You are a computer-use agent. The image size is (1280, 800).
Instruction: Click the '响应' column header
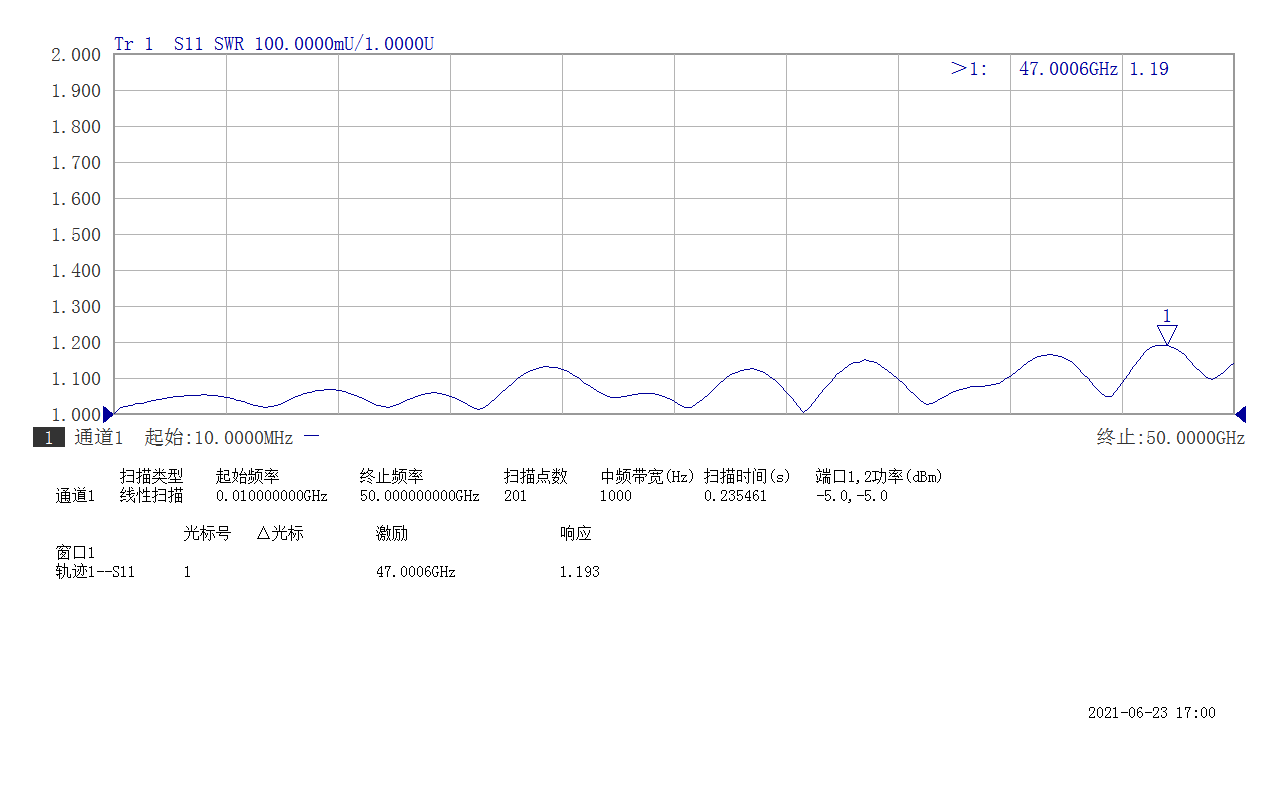(575, 534)
